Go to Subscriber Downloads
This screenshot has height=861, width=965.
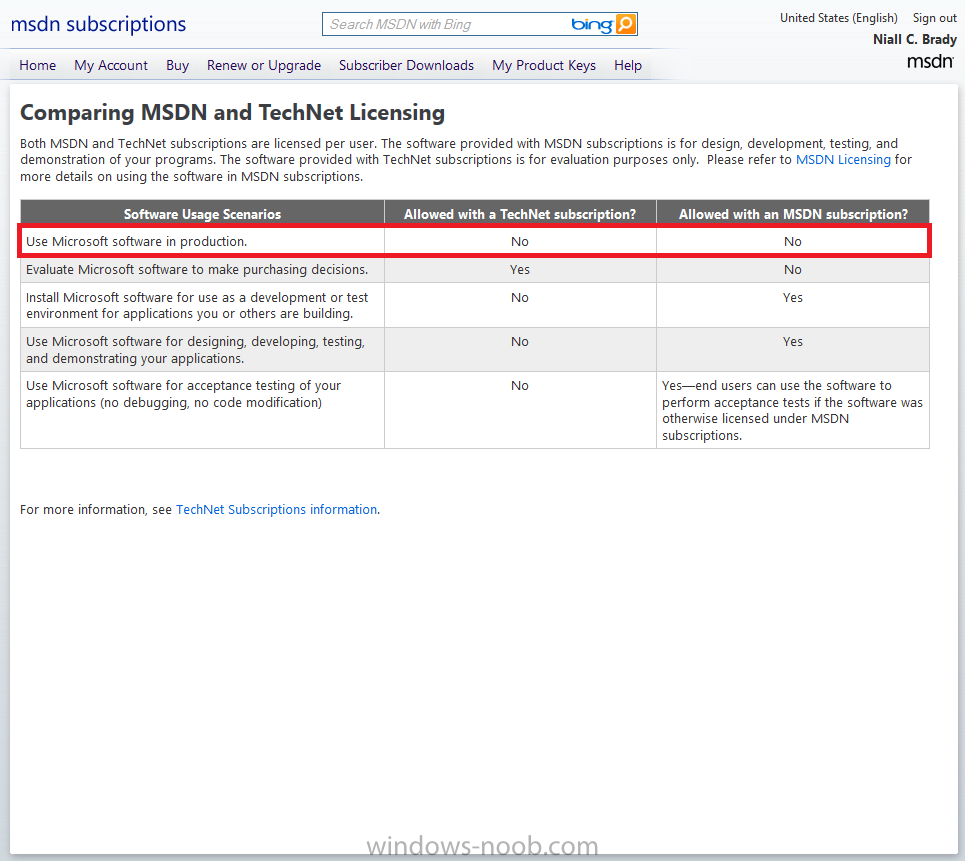pyautogui.click(x=406, y=65)
